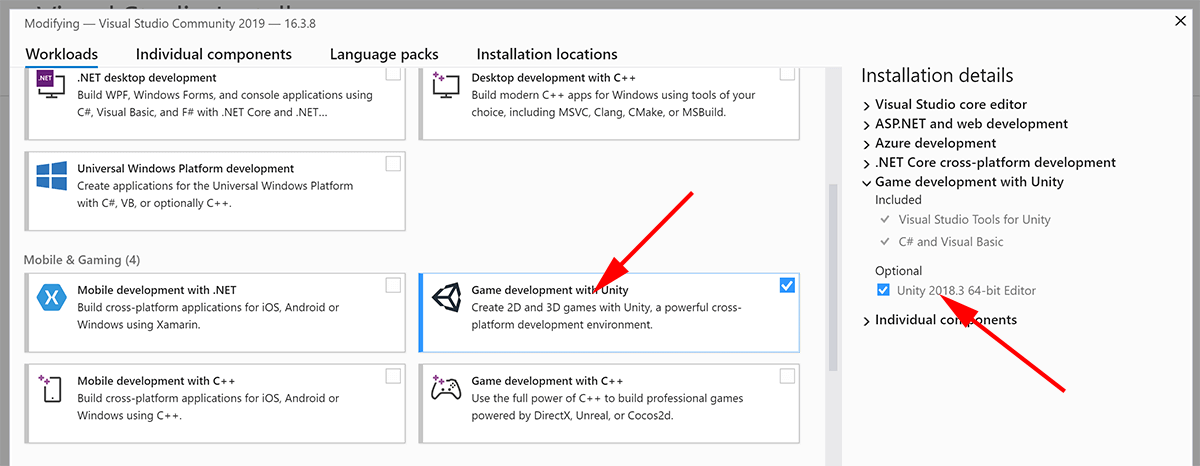The height and width of the screenshot is (466, 1200).
Task: Click the Visual Studio Tools for Unity item
Action: click(x=974, y=219)
